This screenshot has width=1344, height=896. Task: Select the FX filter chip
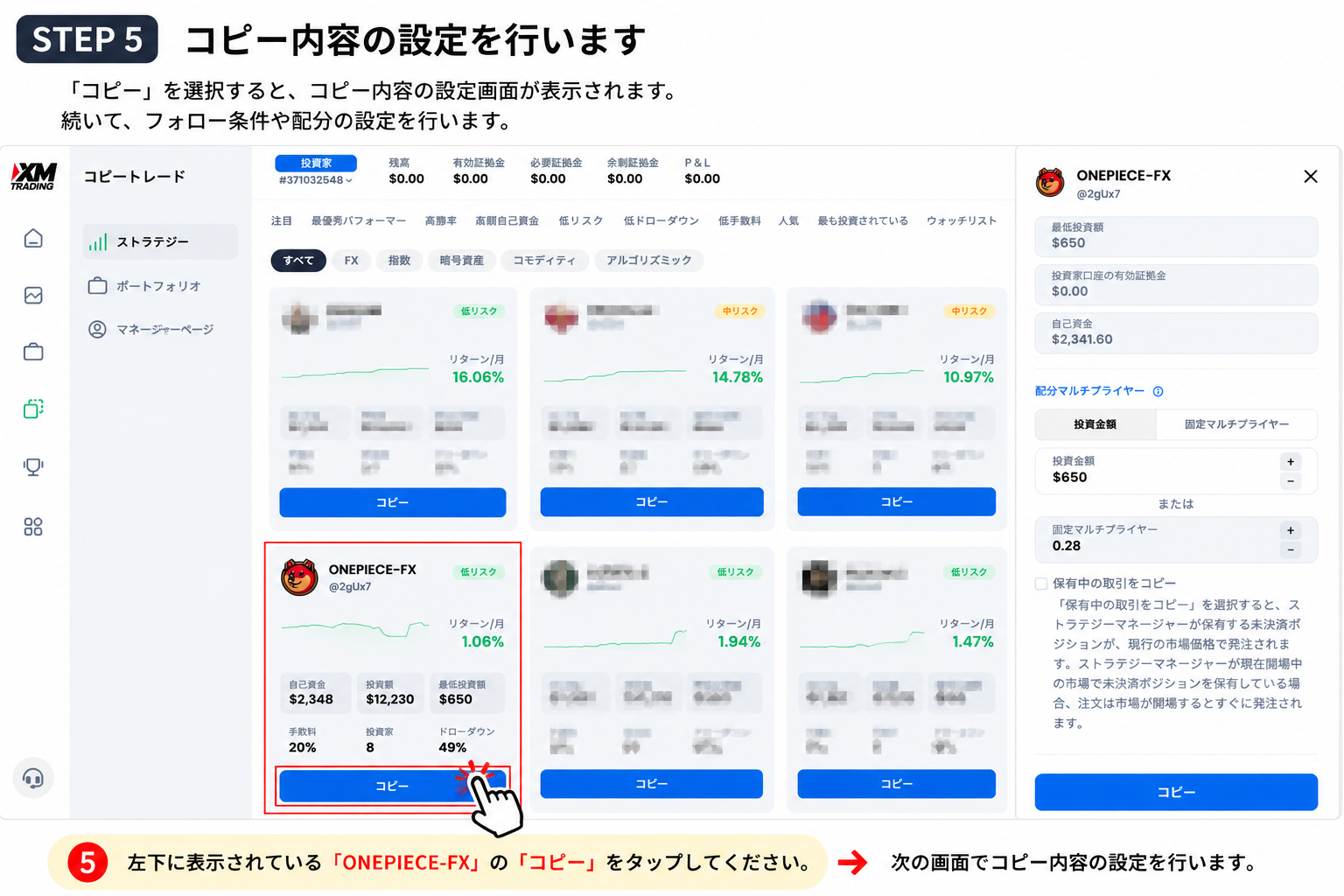352,261
